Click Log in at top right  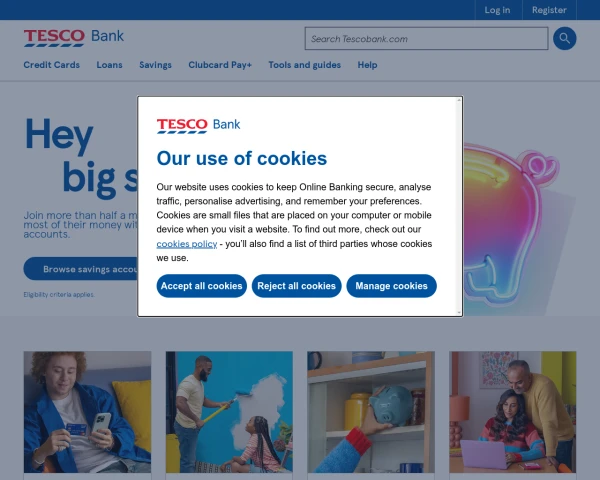[497, 10]
